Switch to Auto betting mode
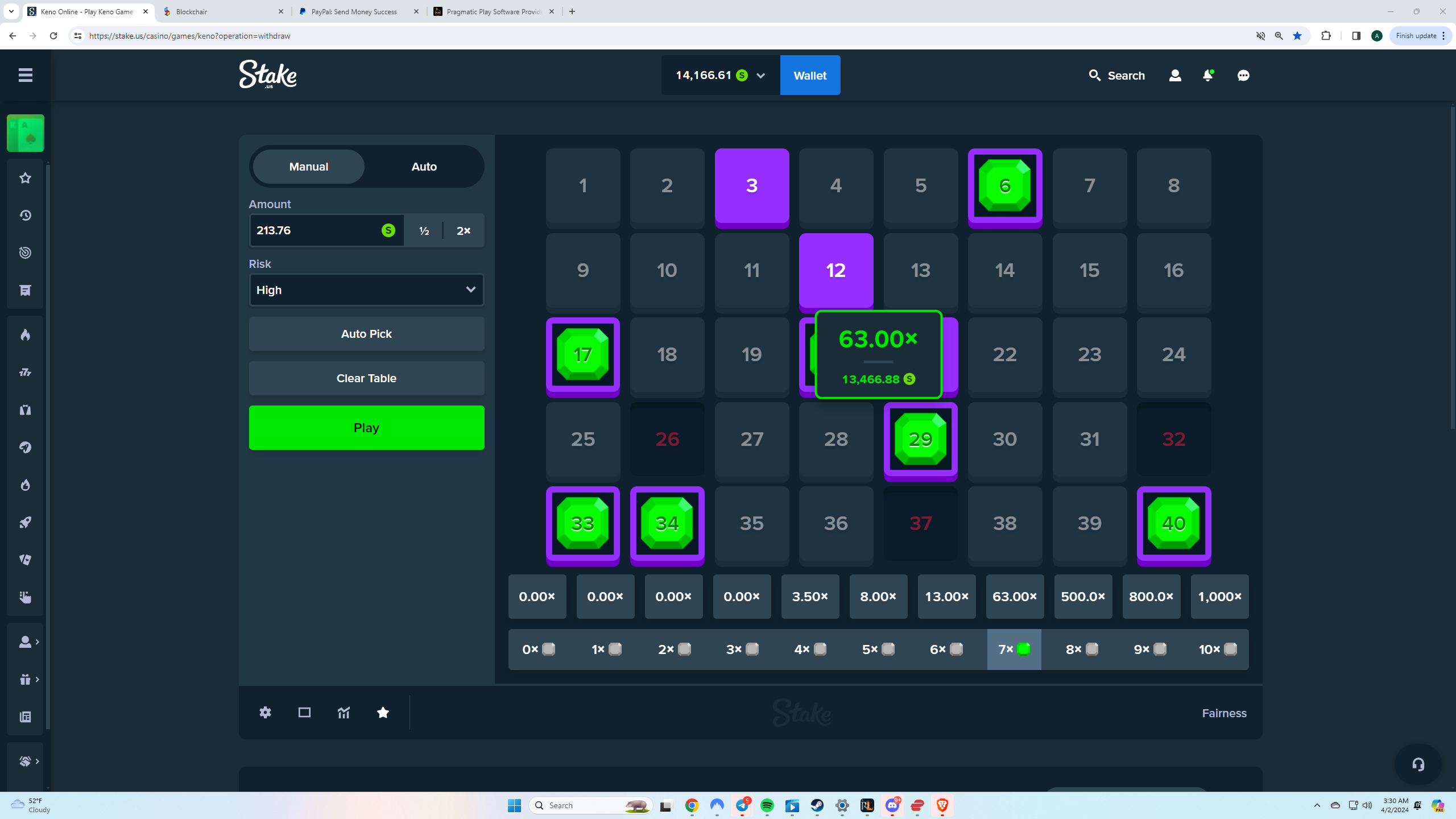The image size is (1456, 819). pyautogui.click(x=424, y=167)
